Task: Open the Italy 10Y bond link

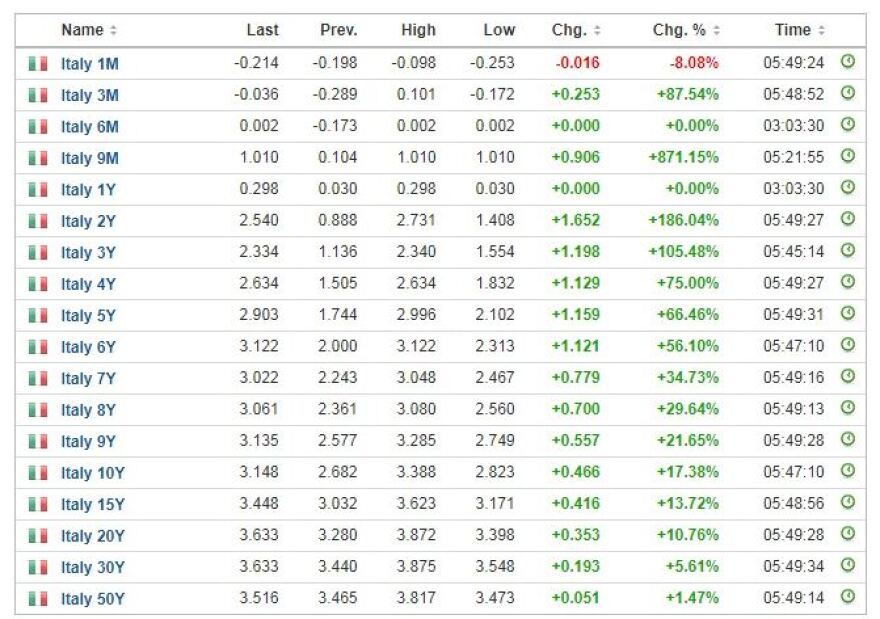Action: [x=91, y=473]
